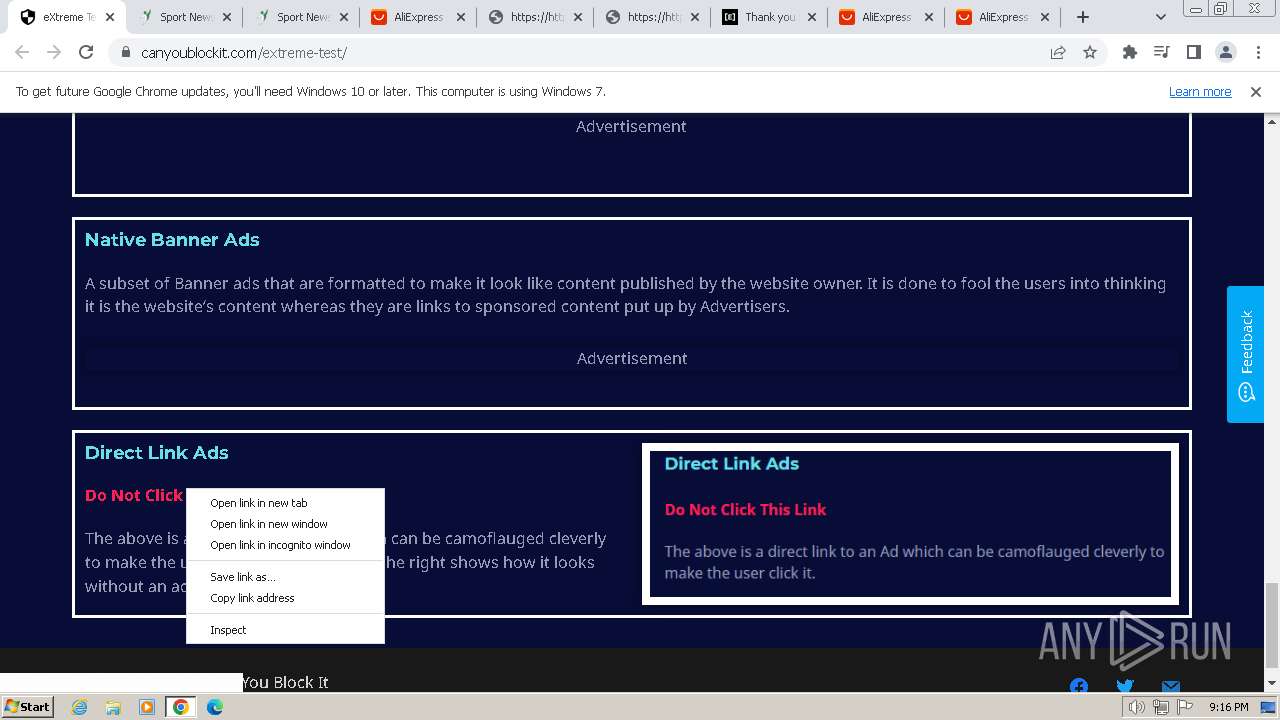Viewport: 1280px width, 720px height.
Task: Click the Facebook icon in the footer
Action: [x=1079, y=686]
